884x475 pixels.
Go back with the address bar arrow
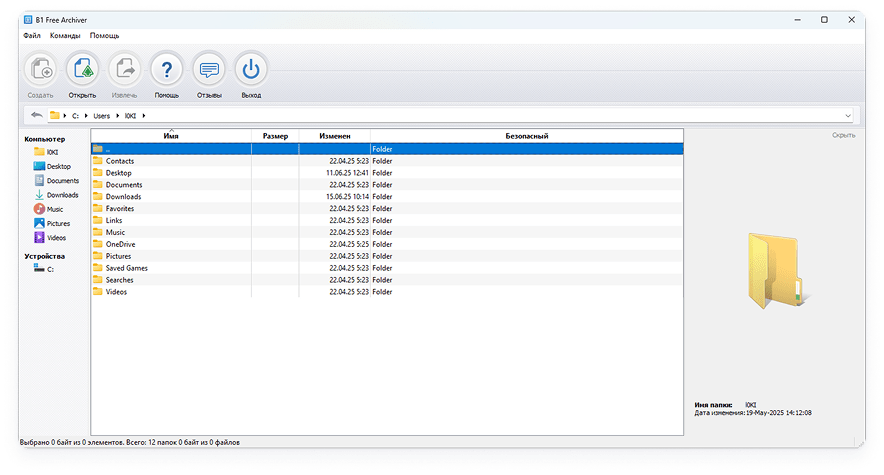click(x=37, y=115)
